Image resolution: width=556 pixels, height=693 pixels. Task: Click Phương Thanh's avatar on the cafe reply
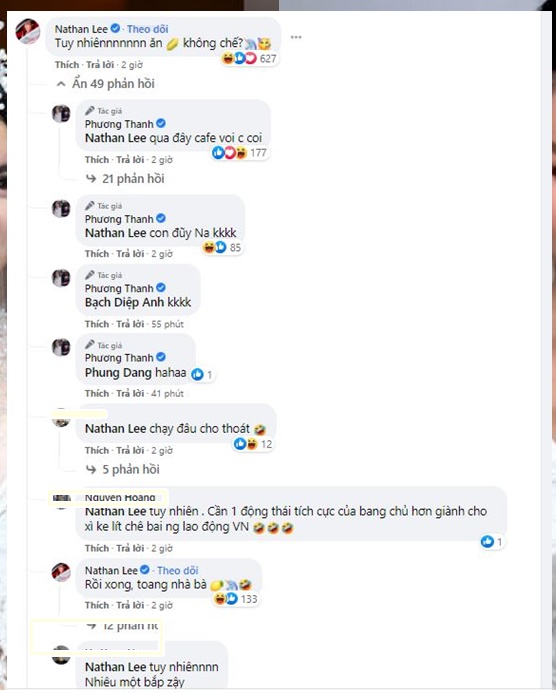point(61,114)
